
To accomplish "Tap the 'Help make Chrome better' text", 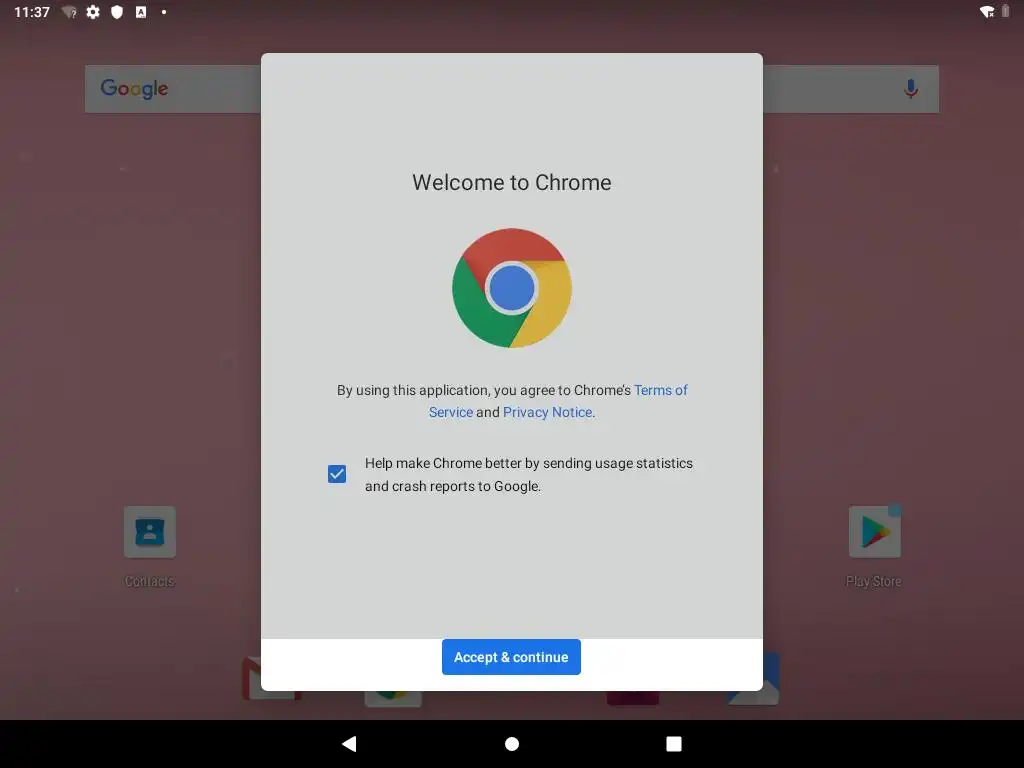I will 528,474.
